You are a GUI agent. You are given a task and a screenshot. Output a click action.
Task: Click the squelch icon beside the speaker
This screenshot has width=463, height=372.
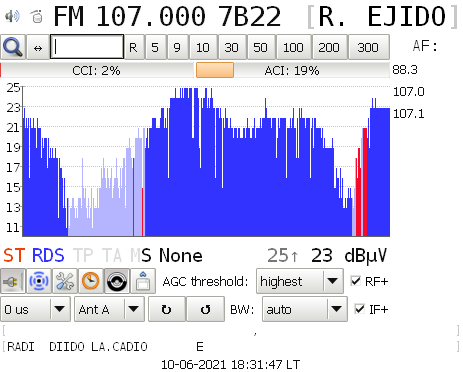click(37, 16)
